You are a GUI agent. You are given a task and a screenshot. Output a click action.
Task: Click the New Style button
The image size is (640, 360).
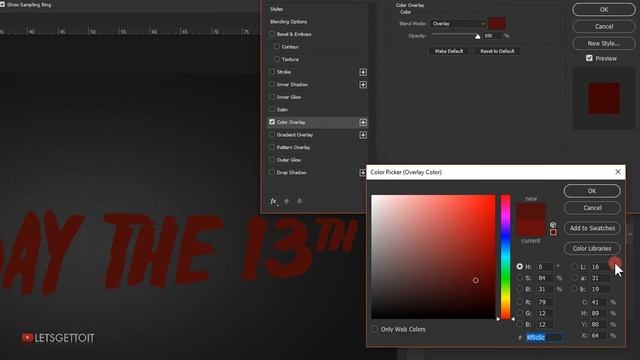pyautogui.click(x=604, y=43)
